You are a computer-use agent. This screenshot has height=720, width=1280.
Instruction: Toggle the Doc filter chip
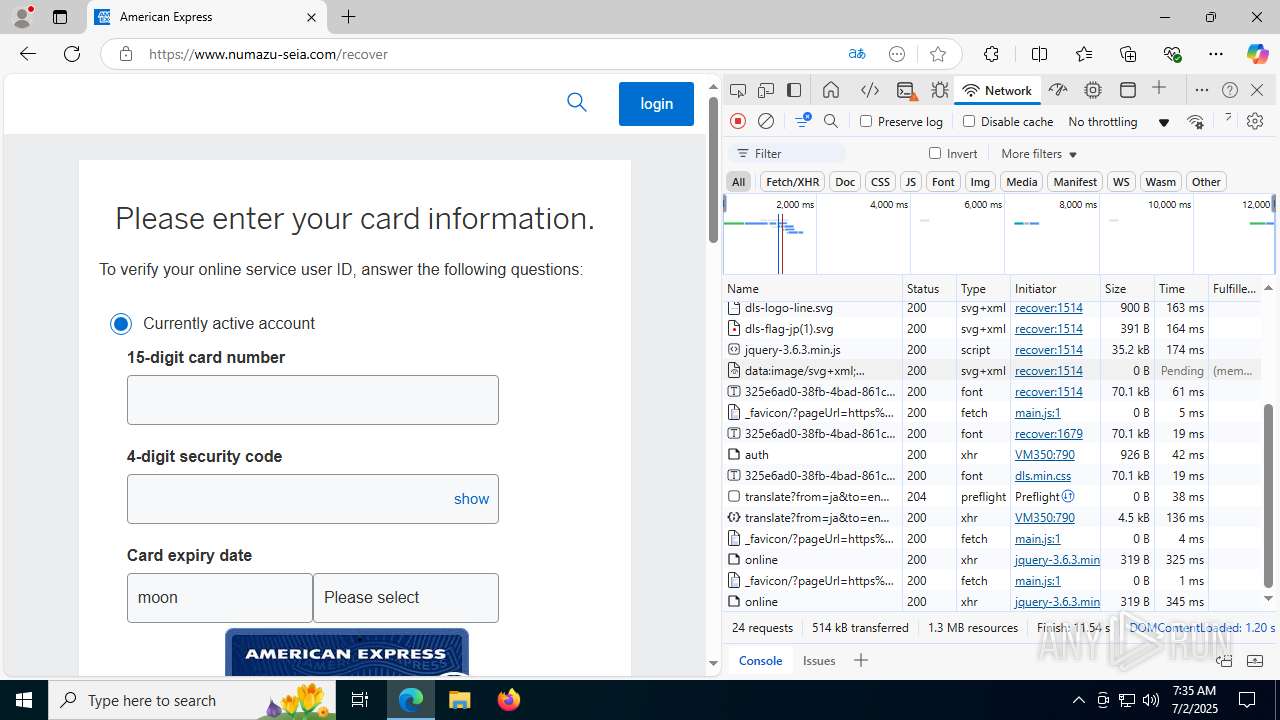845,181
